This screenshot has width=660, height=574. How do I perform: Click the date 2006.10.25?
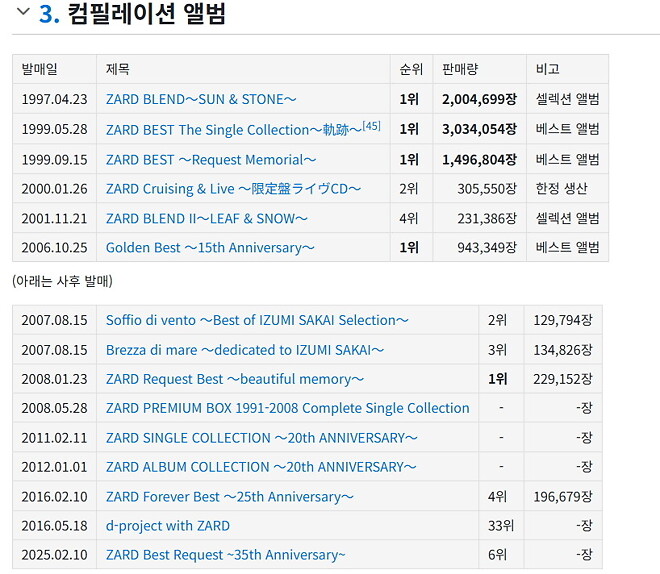click(x=55, y=247)
